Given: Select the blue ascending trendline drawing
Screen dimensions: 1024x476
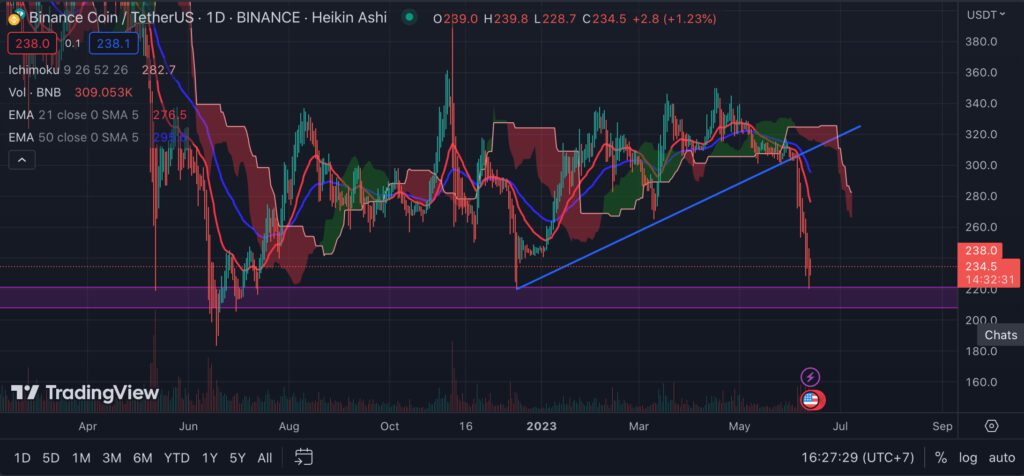Looking at the screenshot, I should [x=688, y=207].
